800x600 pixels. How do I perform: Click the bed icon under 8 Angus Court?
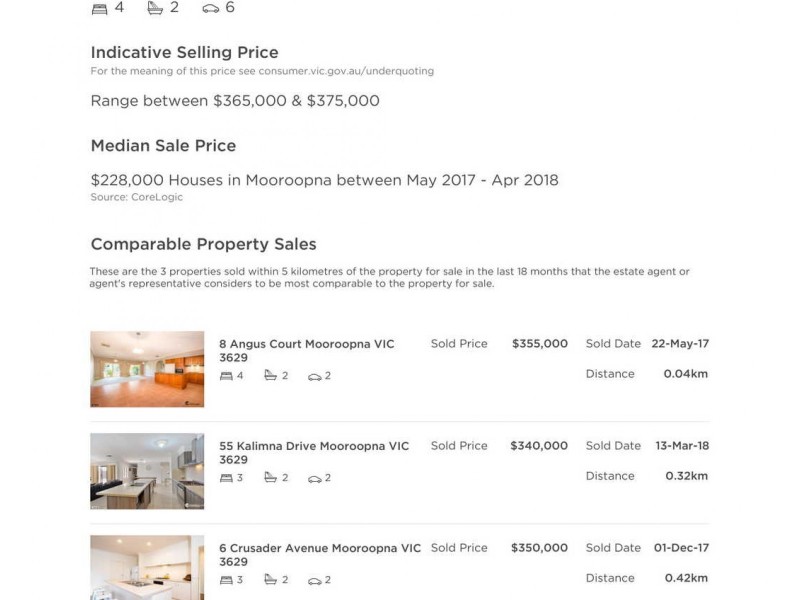click(x=226, y=376)
